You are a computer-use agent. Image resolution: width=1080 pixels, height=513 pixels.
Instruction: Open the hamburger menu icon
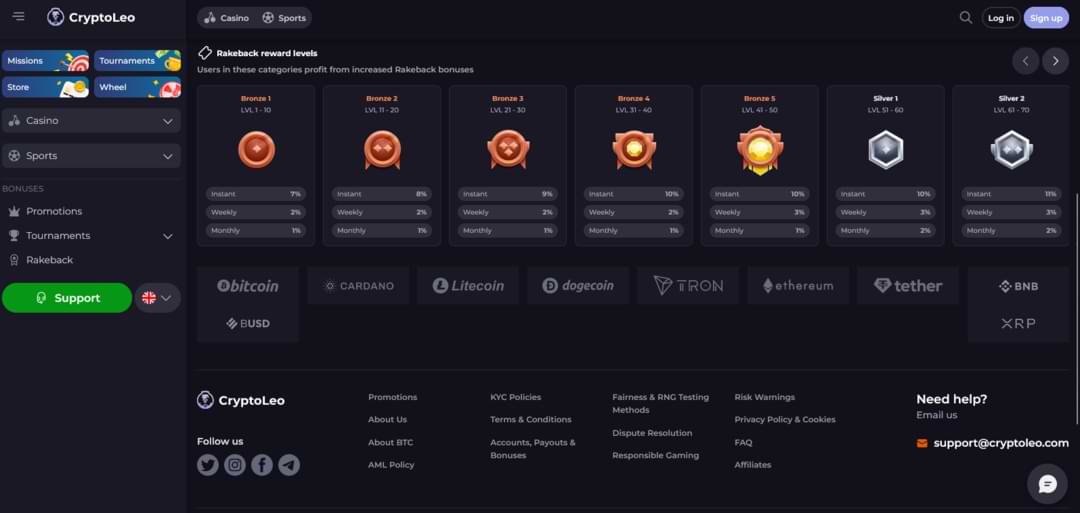point(19,16)
